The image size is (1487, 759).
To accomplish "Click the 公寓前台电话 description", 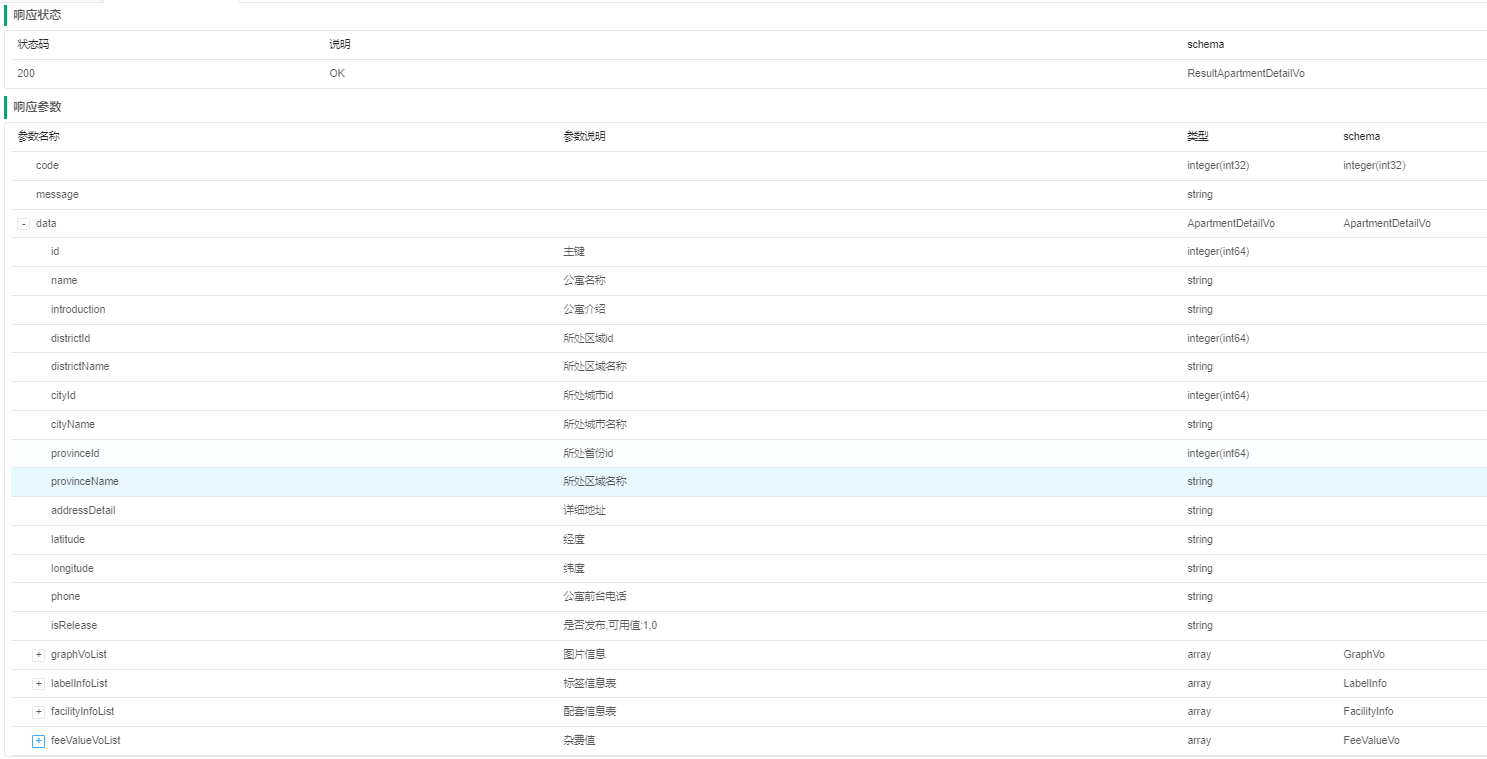I will click(595, 597).
